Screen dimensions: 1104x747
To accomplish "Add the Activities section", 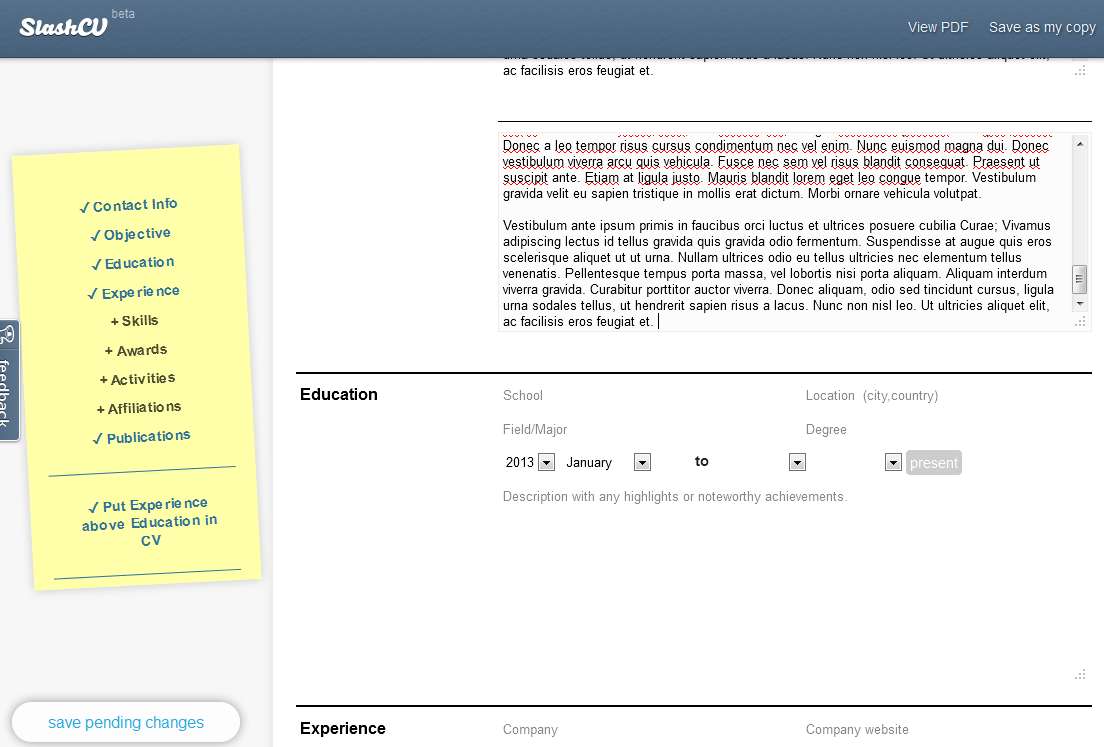I will pyautogui.click(x=137, y=379).
